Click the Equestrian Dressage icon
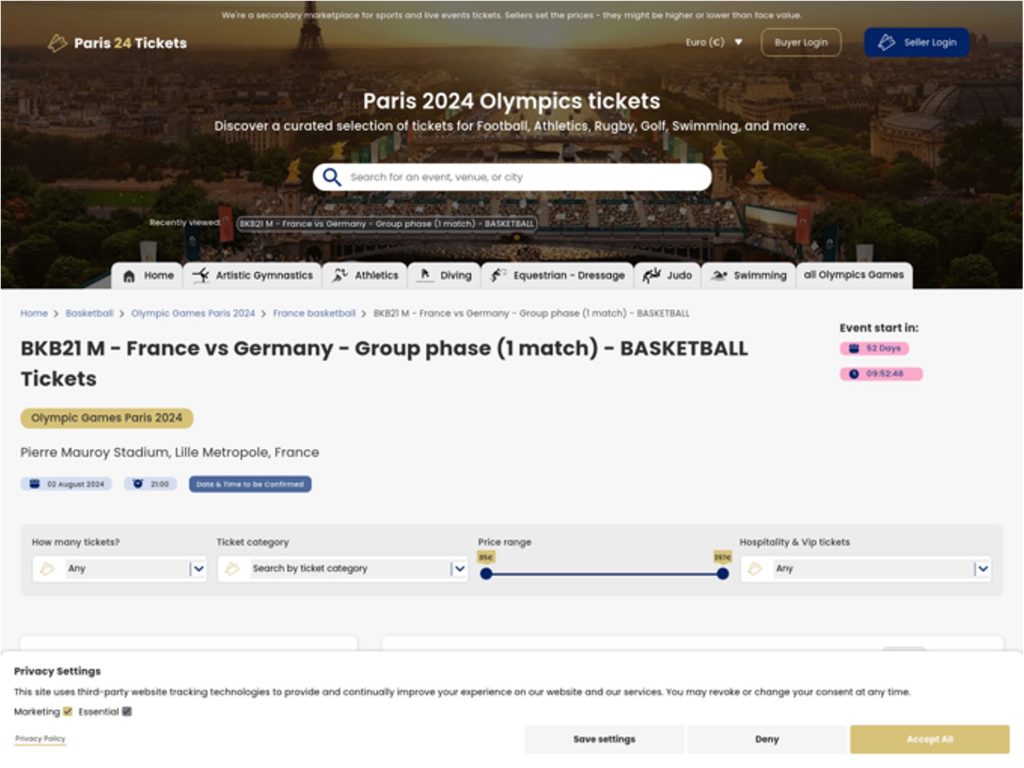1024x768 pixels. (498, 276)
